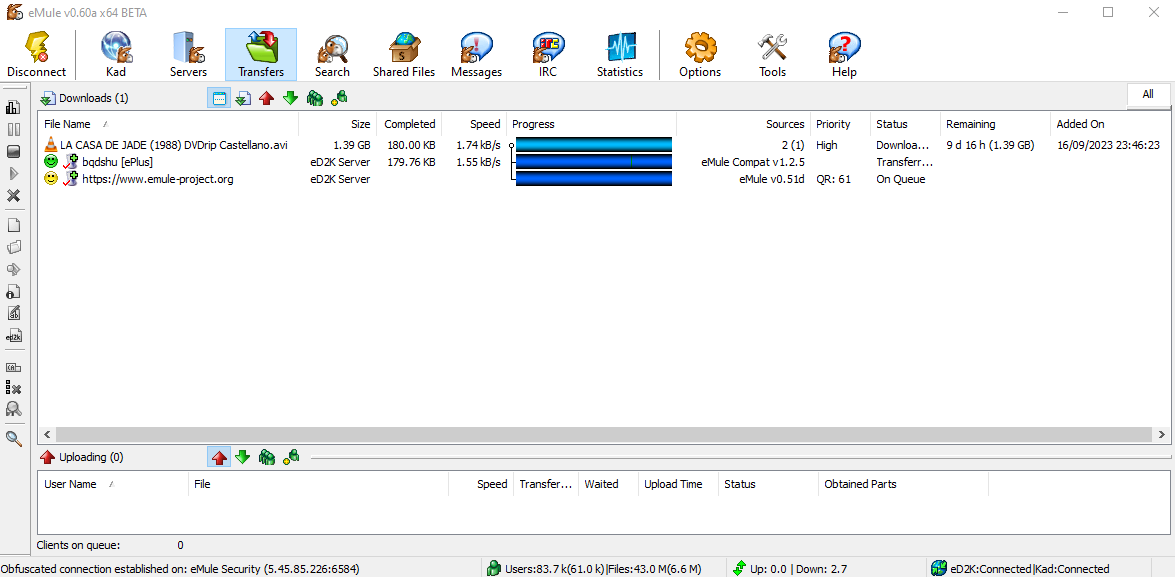The width and height of the screenshot is (1175, 577).
Task: Show uploading list in upper pane
Action: (x=267, y=98)
